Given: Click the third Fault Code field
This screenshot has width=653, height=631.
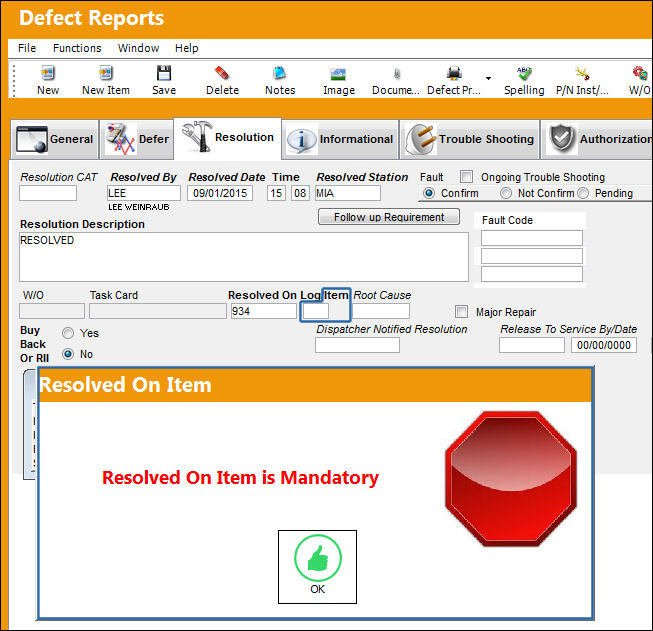Looking at the screenshot, I should (532, 274).
